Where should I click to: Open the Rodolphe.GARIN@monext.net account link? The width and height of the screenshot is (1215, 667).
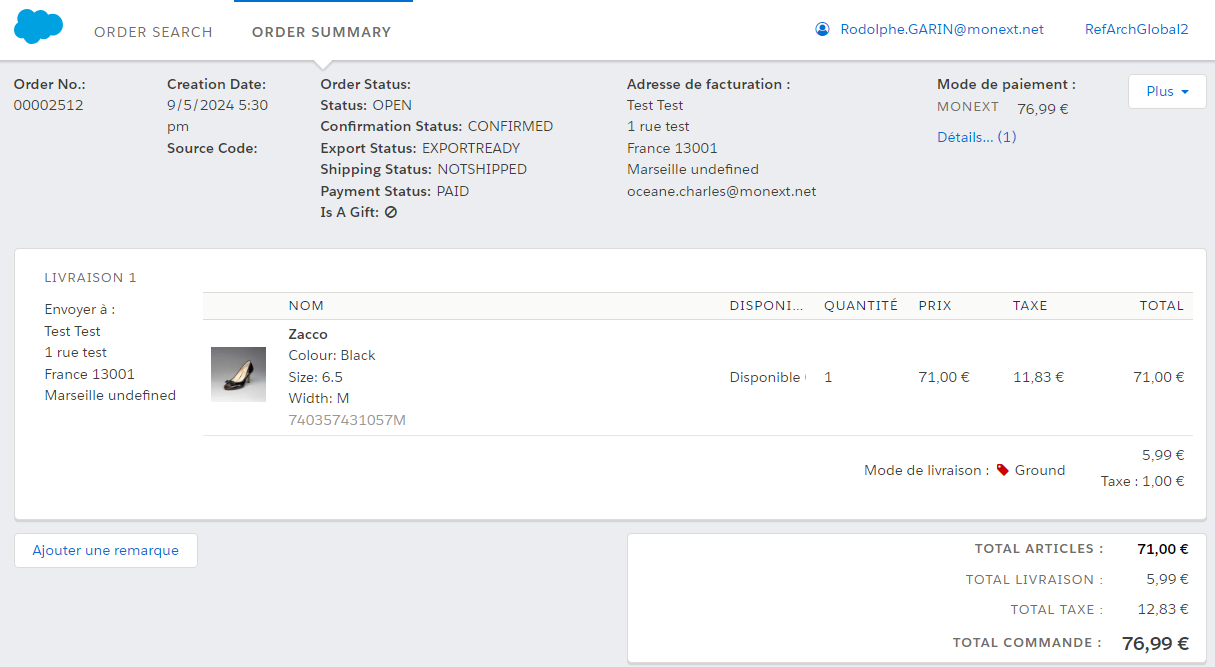click(x=941, y=30)
